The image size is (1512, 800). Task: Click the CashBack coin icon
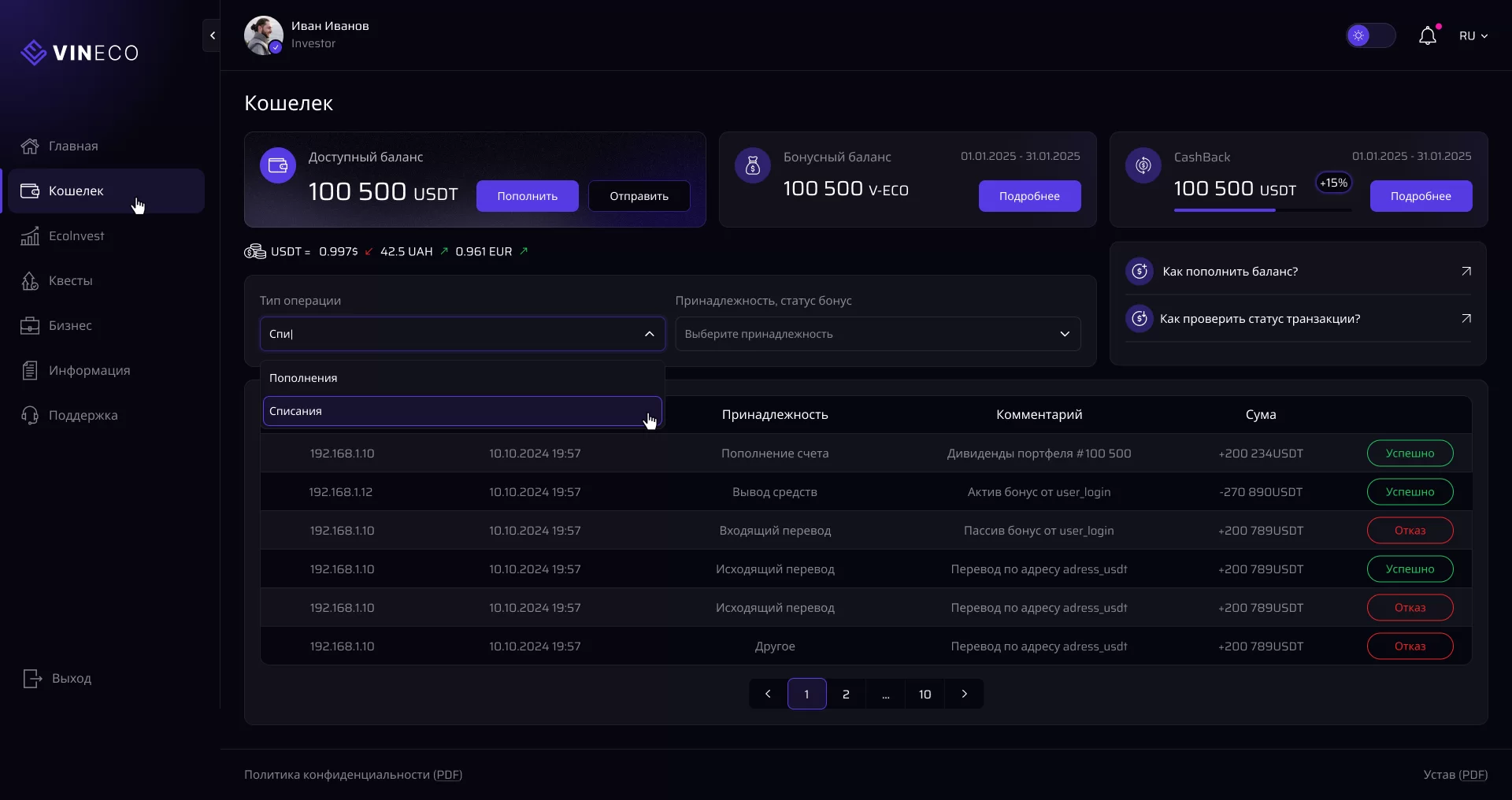[1143, 165]
